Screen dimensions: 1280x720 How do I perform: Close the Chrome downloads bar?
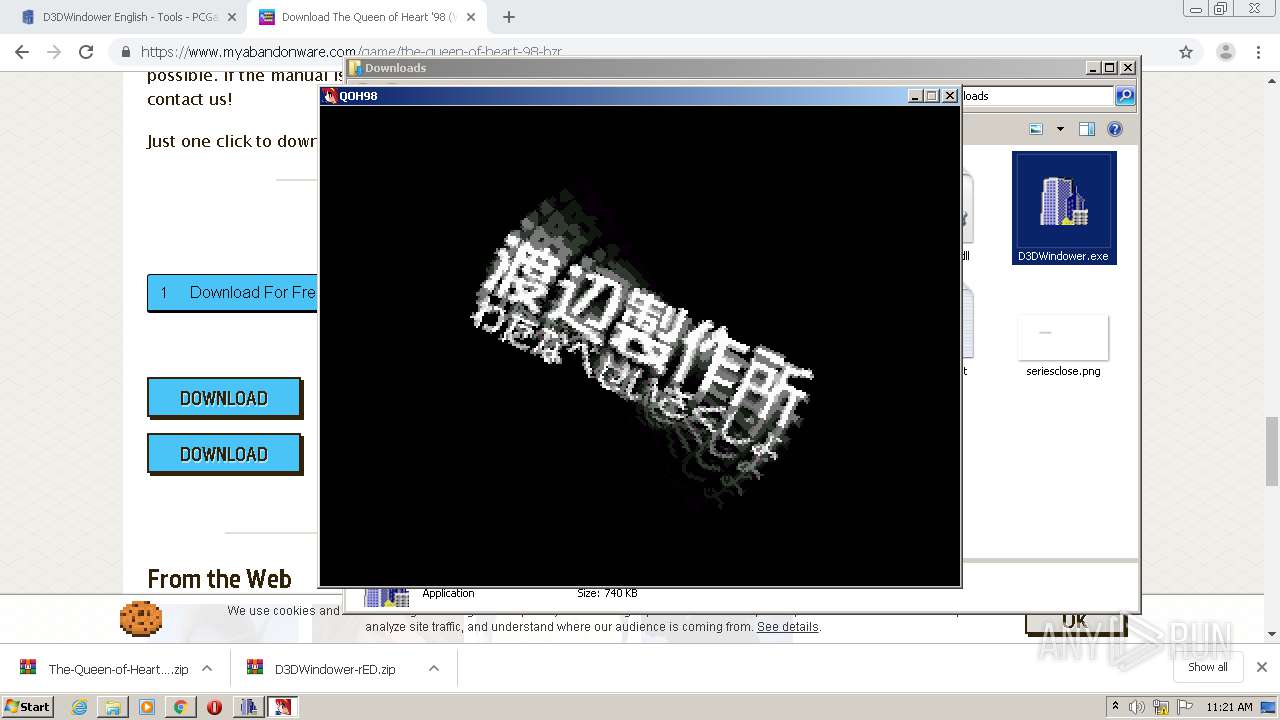pos(1262,667)
